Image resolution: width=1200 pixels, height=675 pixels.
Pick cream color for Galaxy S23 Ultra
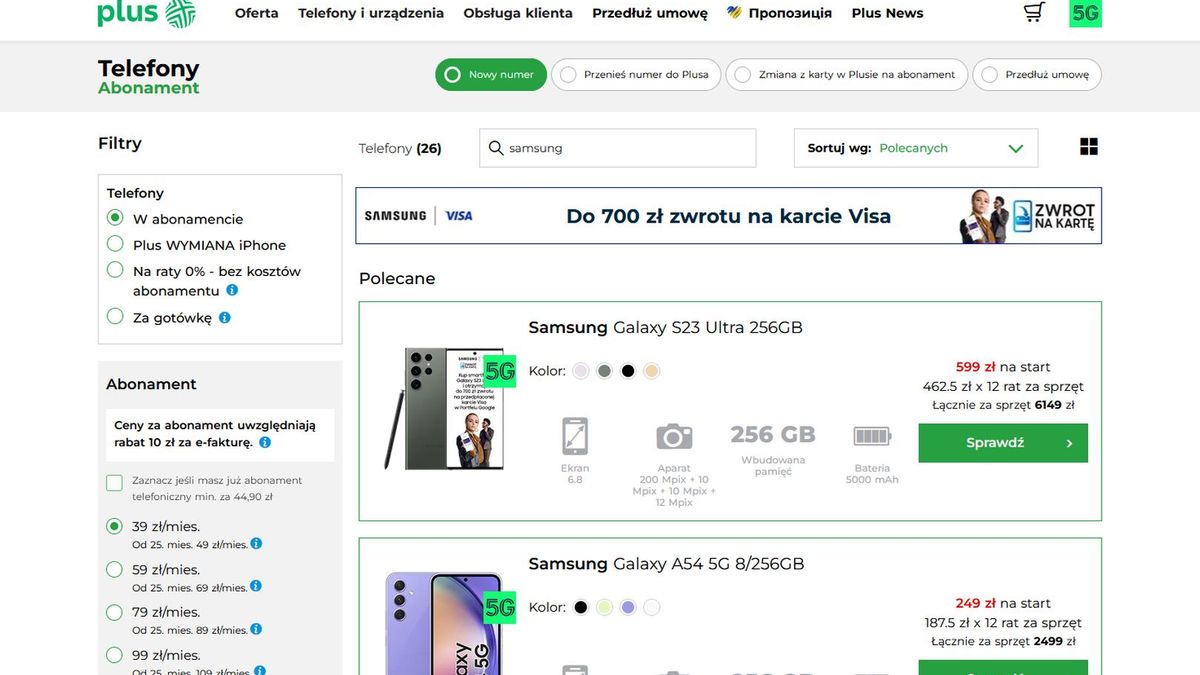(652, 371)
